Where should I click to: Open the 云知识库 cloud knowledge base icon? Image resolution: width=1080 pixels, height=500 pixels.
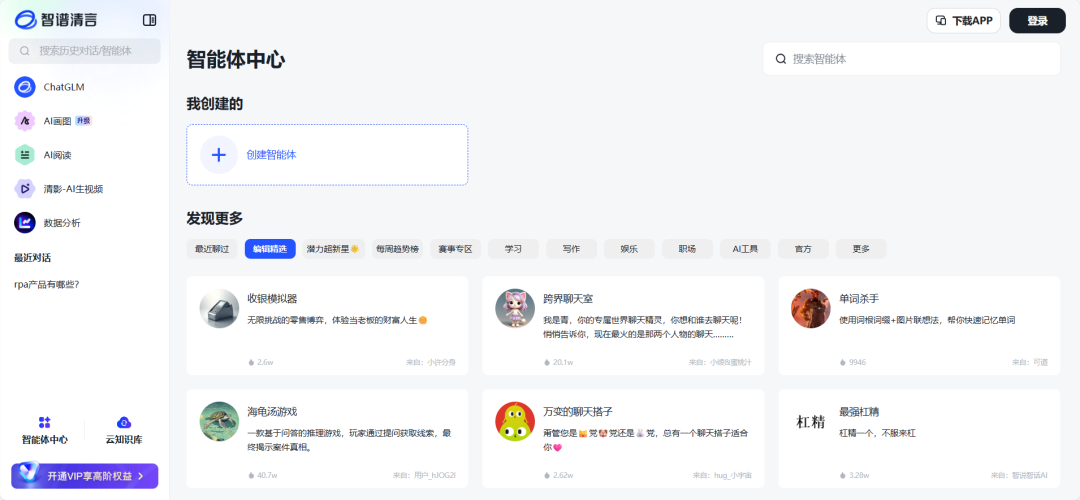tap(124, 422)
